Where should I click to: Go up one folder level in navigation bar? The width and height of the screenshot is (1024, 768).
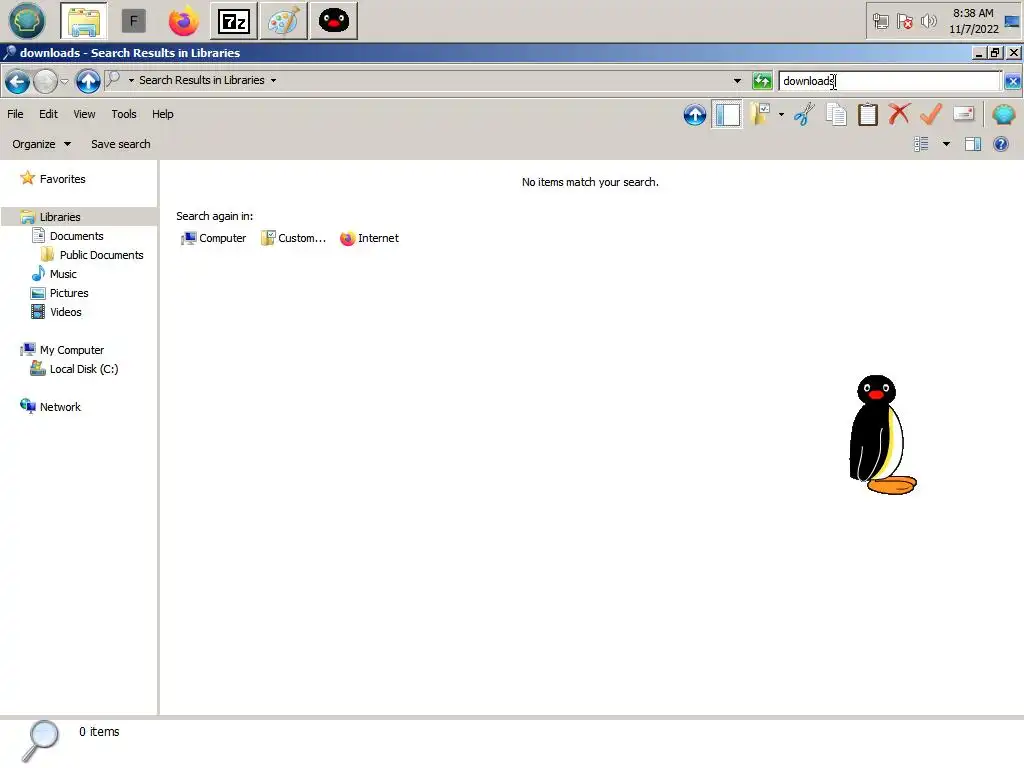click(x=88, y=82)
